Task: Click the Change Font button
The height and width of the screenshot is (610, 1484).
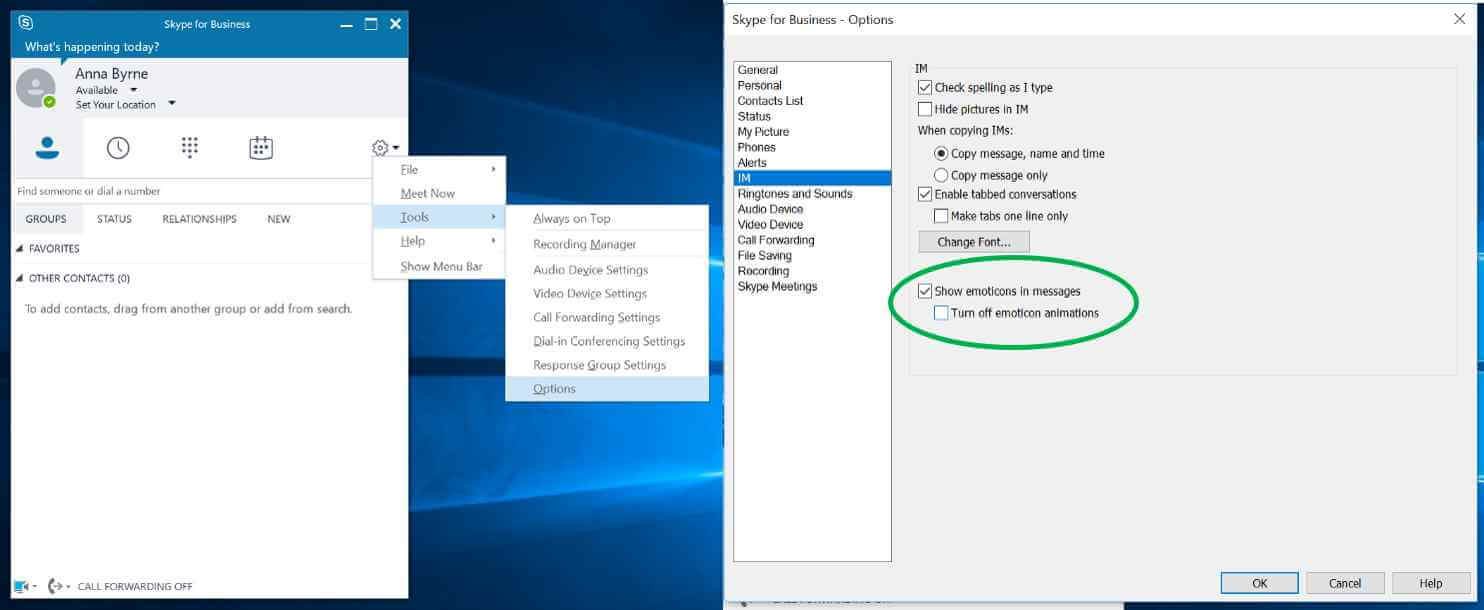Action: pyautogui.click(x=974, y=242)
